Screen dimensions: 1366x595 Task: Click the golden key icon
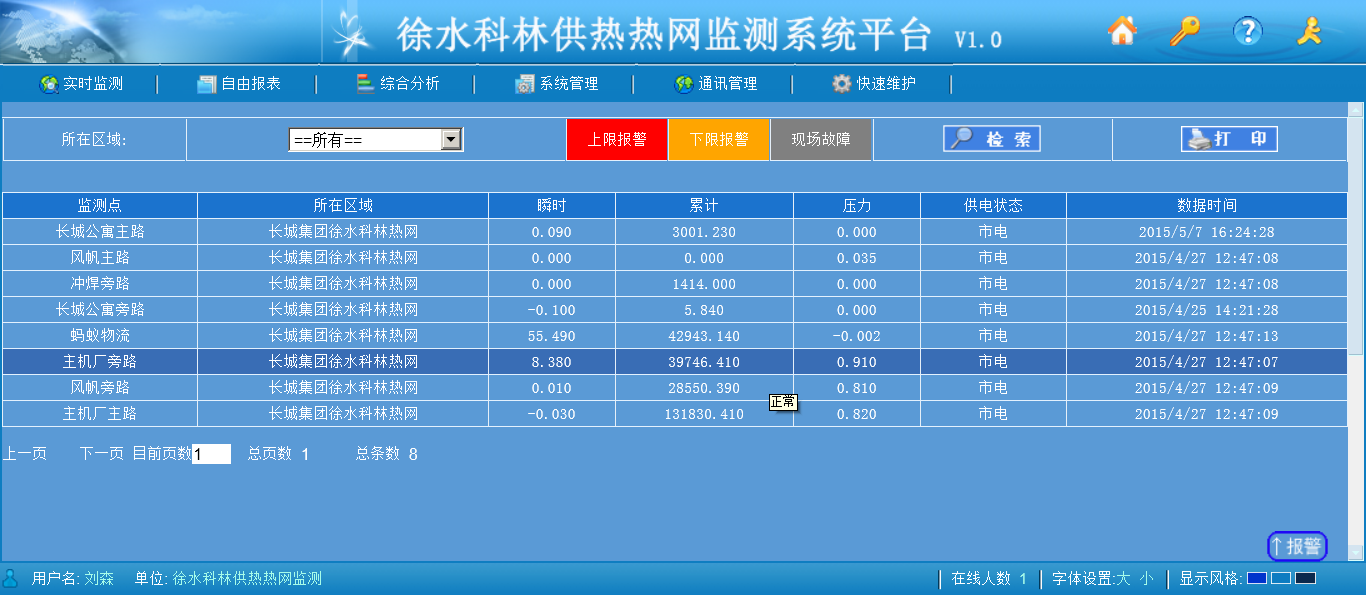click(x=1184, y=32)
